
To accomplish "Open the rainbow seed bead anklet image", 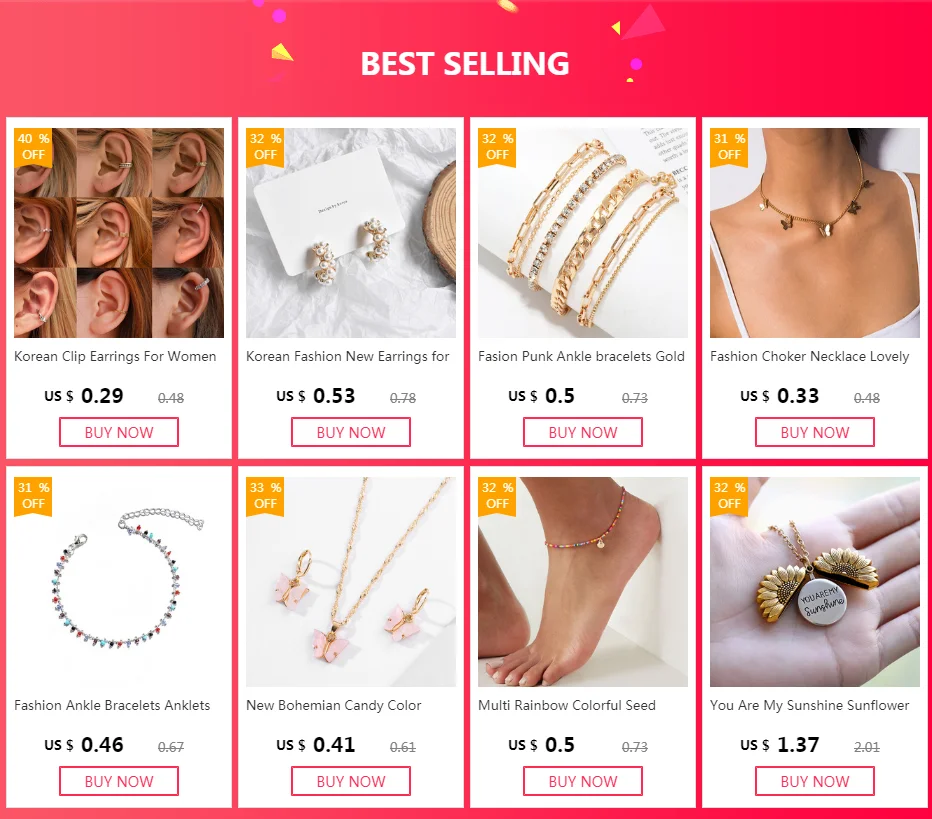I will coord(582,582).
